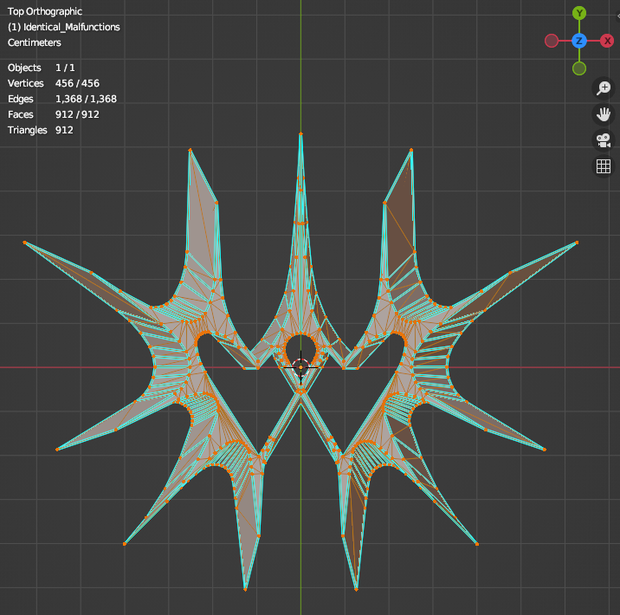Select the far right spike tip vertex
The height and width of the screenshot is (615, 620).
(577, 242)
